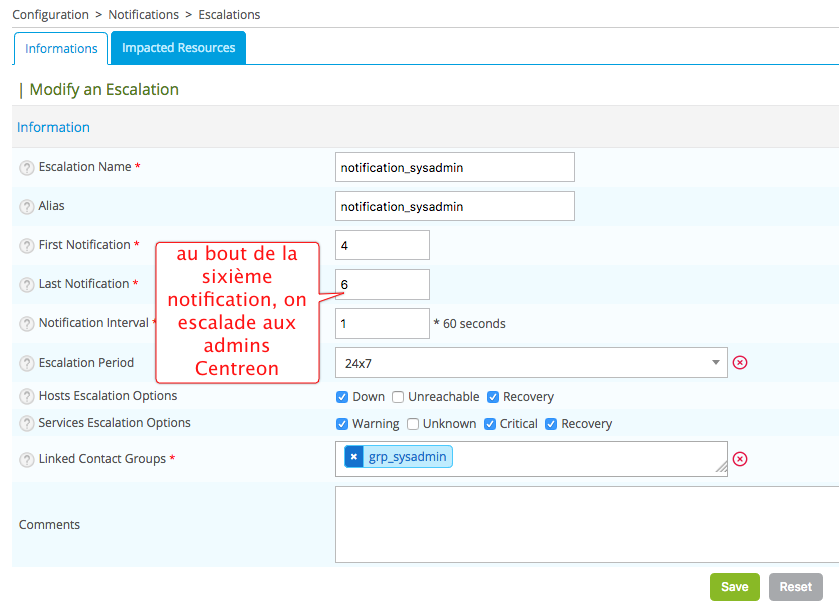839x609 pixels.
Task: Save the escalation settings
Action: pyautogui.click(x=734, y=587)
